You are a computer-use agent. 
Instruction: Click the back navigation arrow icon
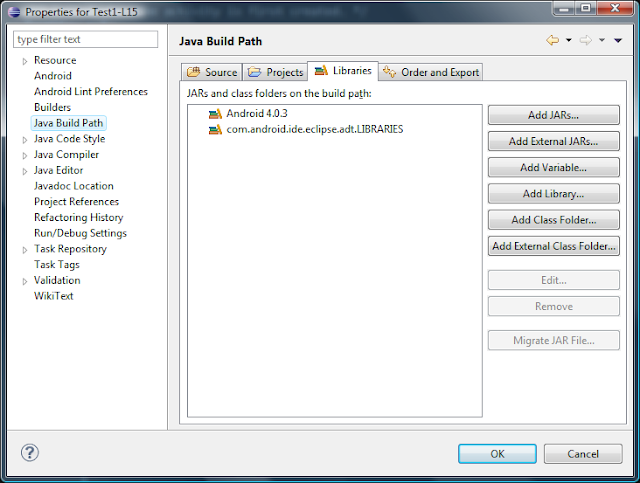coord(552,40)
